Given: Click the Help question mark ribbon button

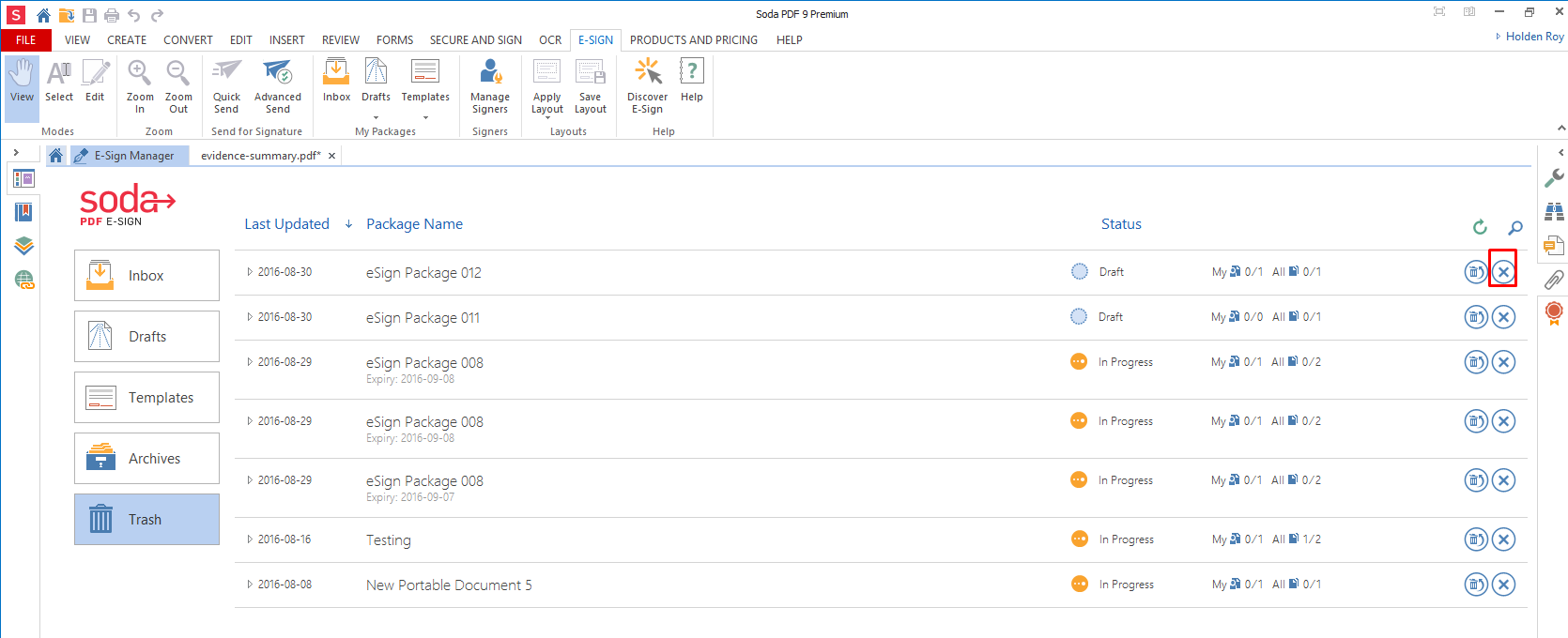Looking at the screenshot, I should pyautogui.click(x=692, y=82).
